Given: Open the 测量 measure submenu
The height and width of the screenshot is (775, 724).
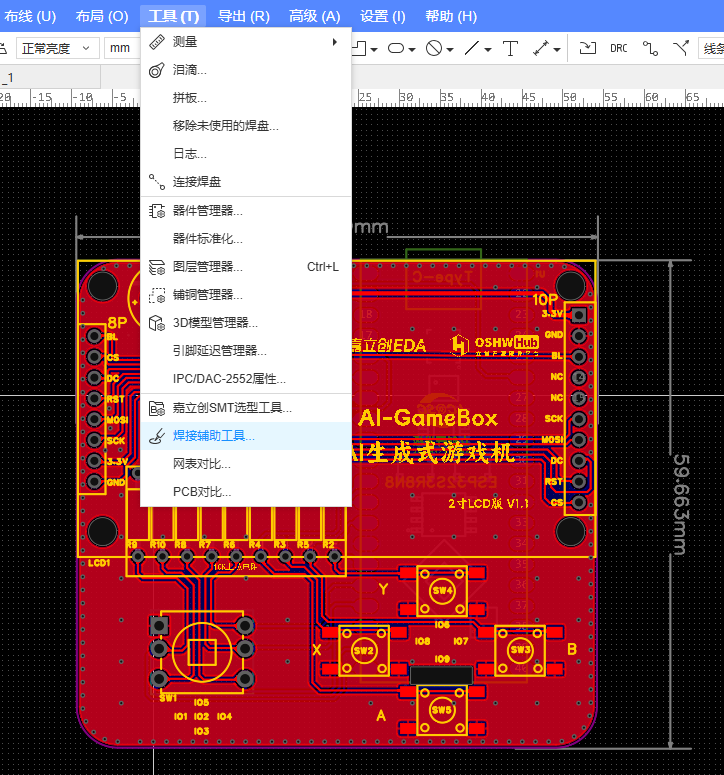Looking at the screenshot, I should [246, 42].
